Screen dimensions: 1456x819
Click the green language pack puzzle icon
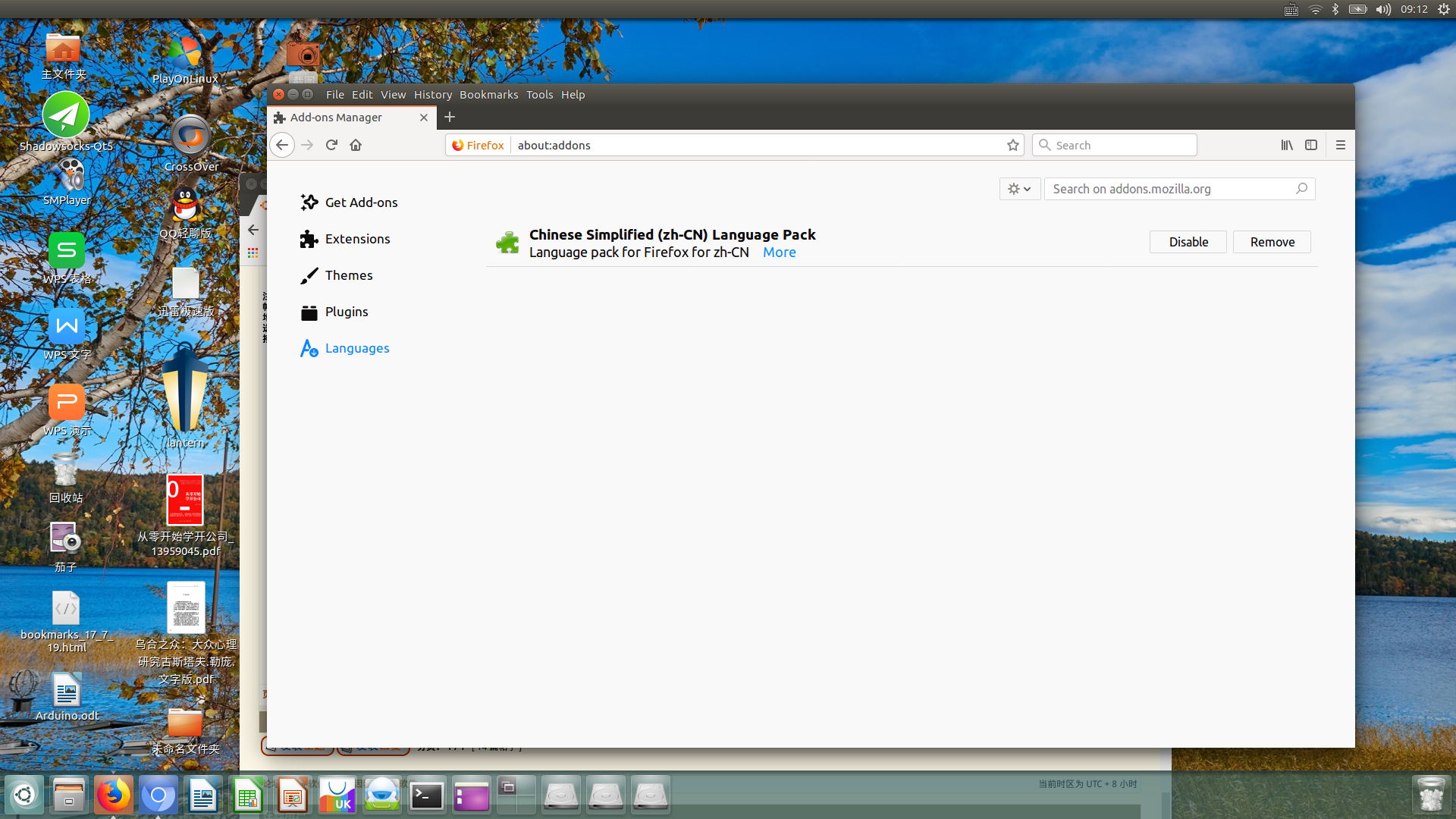pyautogui.click(x=507, y=243)
